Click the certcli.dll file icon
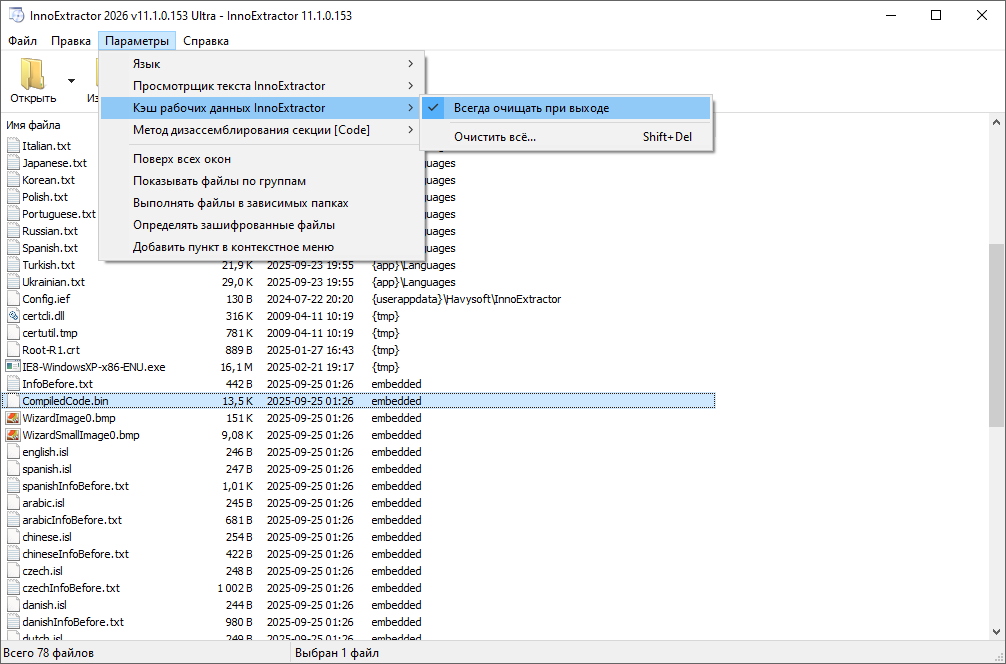 click(13, 316)
